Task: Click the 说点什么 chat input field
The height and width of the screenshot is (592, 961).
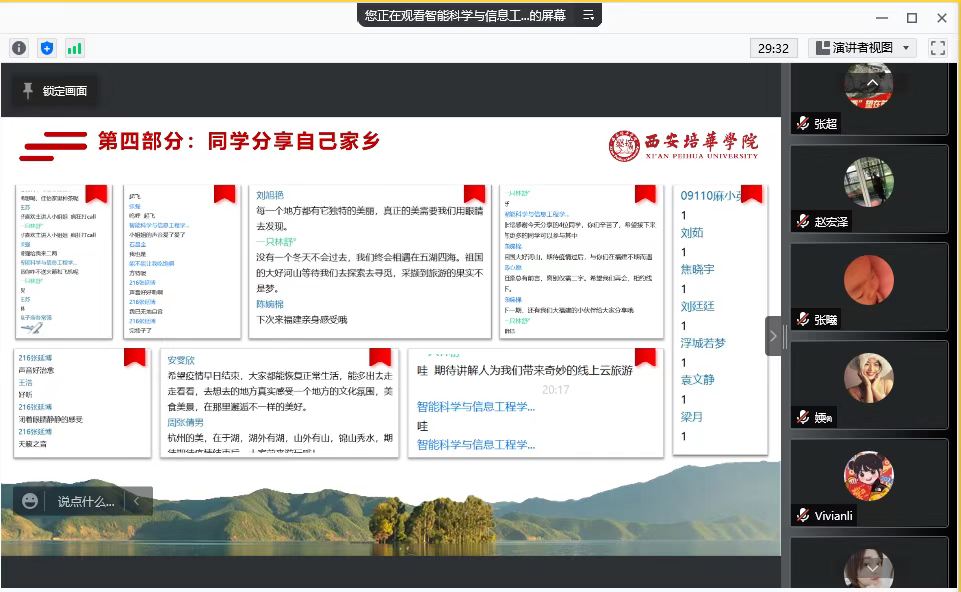Action: pyautogui.click(x=85, y=501)
